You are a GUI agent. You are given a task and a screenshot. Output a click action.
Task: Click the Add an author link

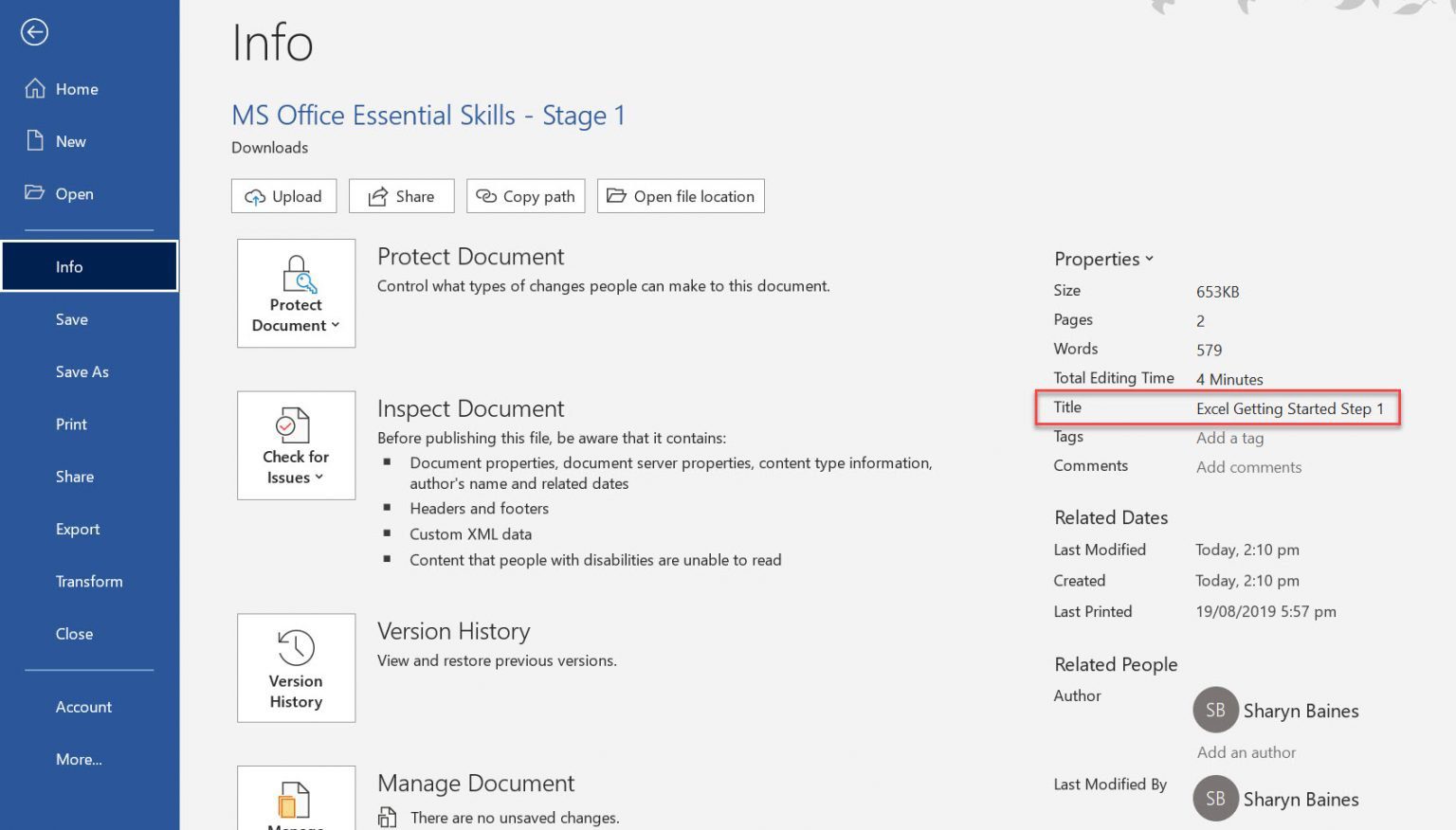(1246, 751)
